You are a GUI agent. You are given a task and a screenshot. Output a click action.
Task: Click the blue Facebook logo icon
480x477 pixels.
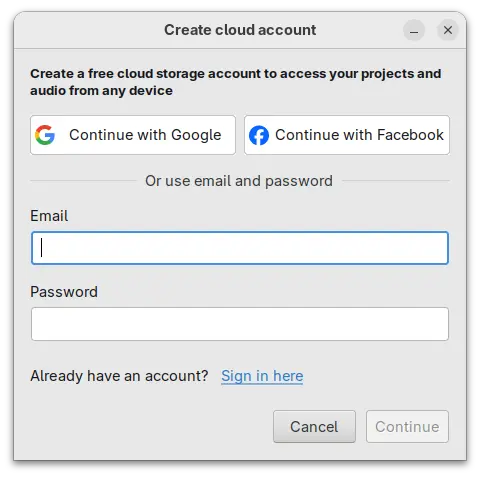259,135
